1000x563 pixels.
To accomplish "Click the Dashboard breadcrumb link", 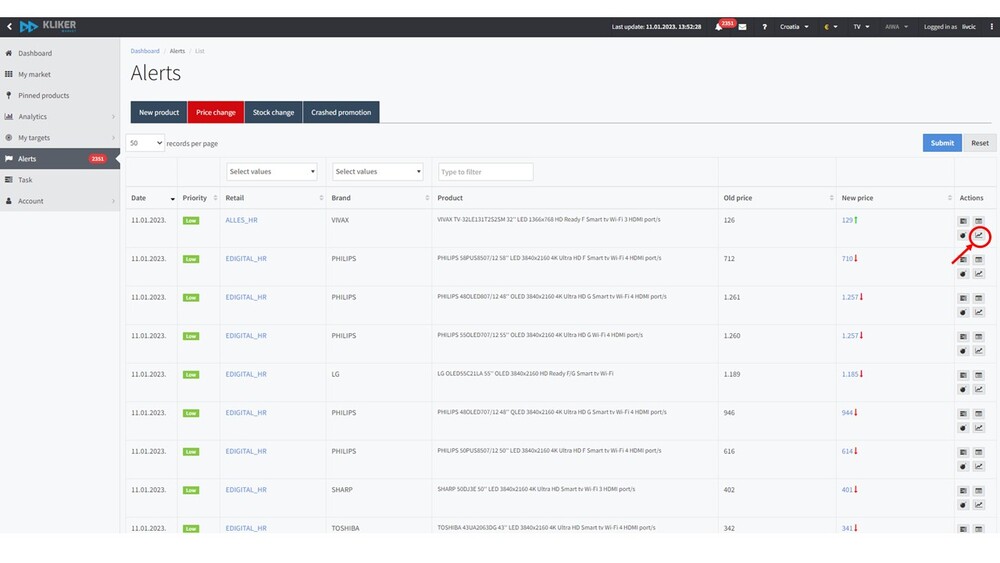I will [x=145, y=51].
